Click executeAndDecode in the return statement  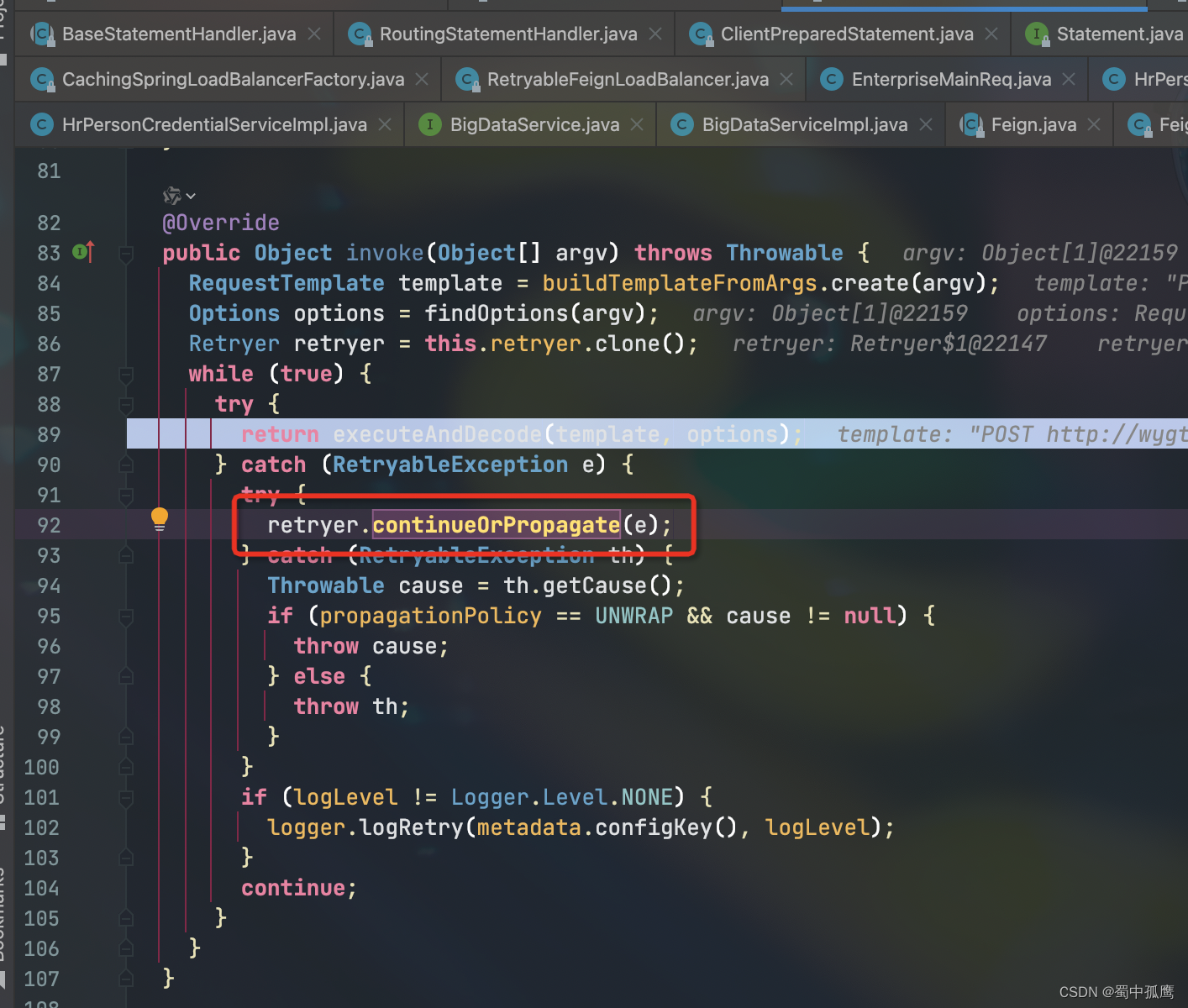(x=437, y=434)
